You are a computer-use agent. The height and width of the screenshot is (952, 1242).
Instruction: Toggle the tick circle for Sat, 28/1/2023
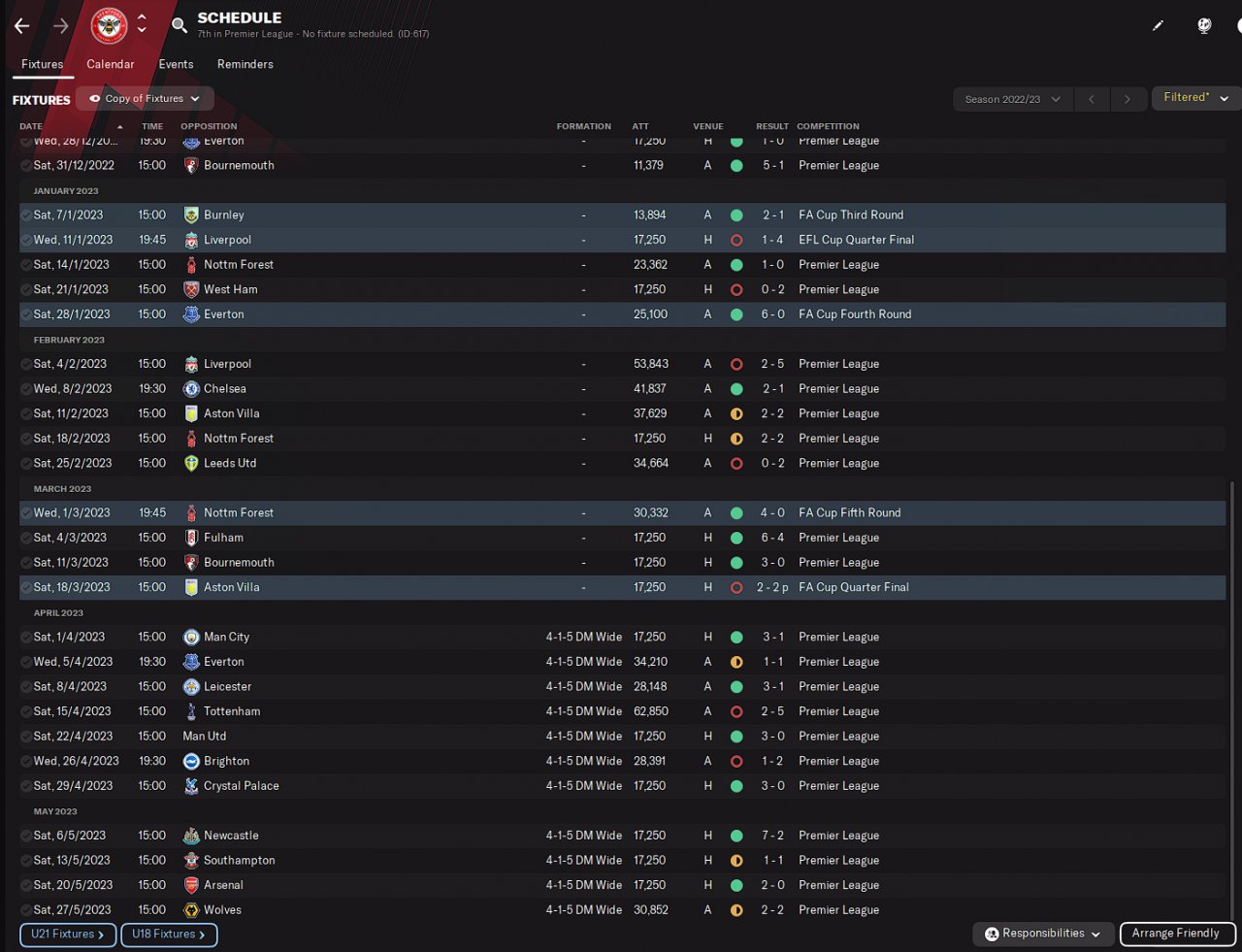[x=26, y=314]
